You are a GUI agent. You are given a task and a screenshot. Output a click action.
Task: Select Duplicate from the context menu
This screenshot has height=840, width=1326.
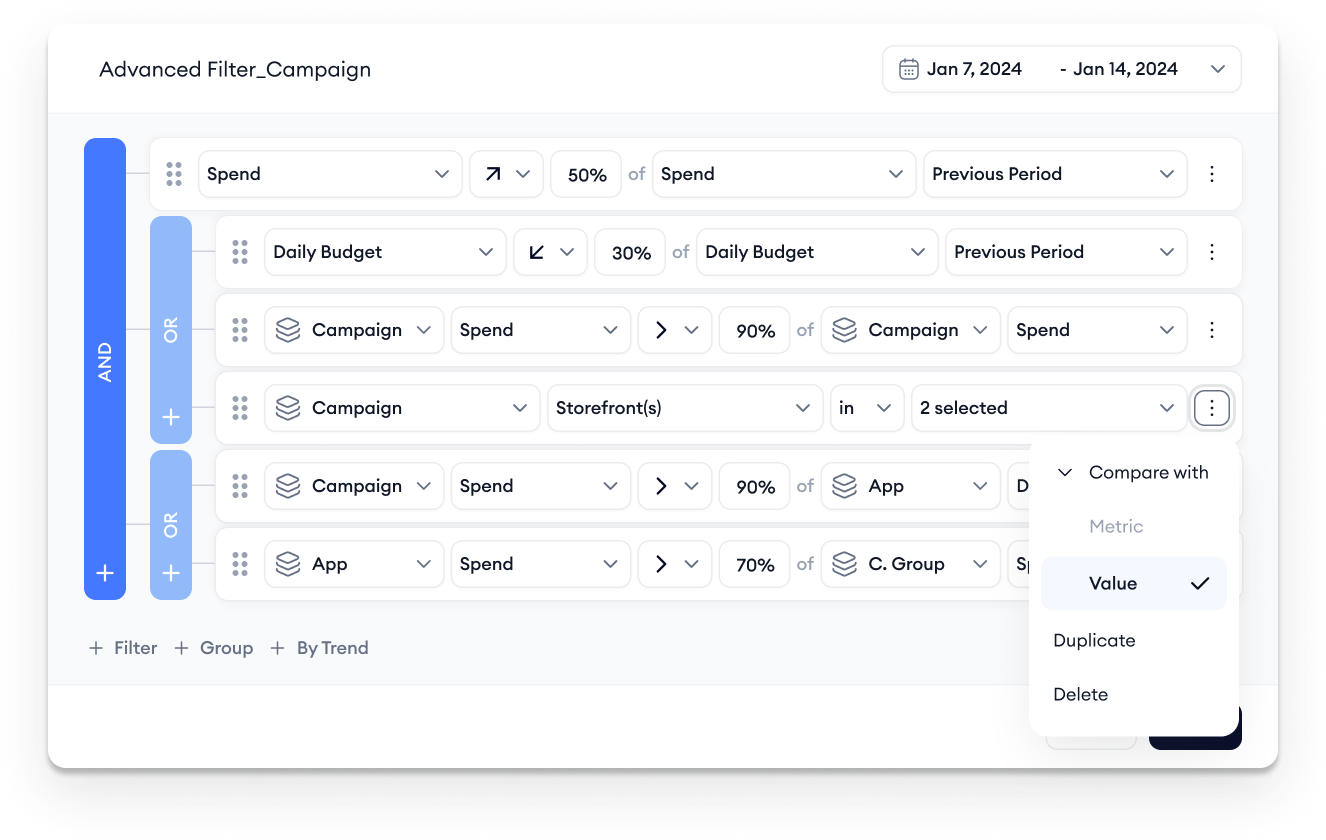click(1094, 641)
